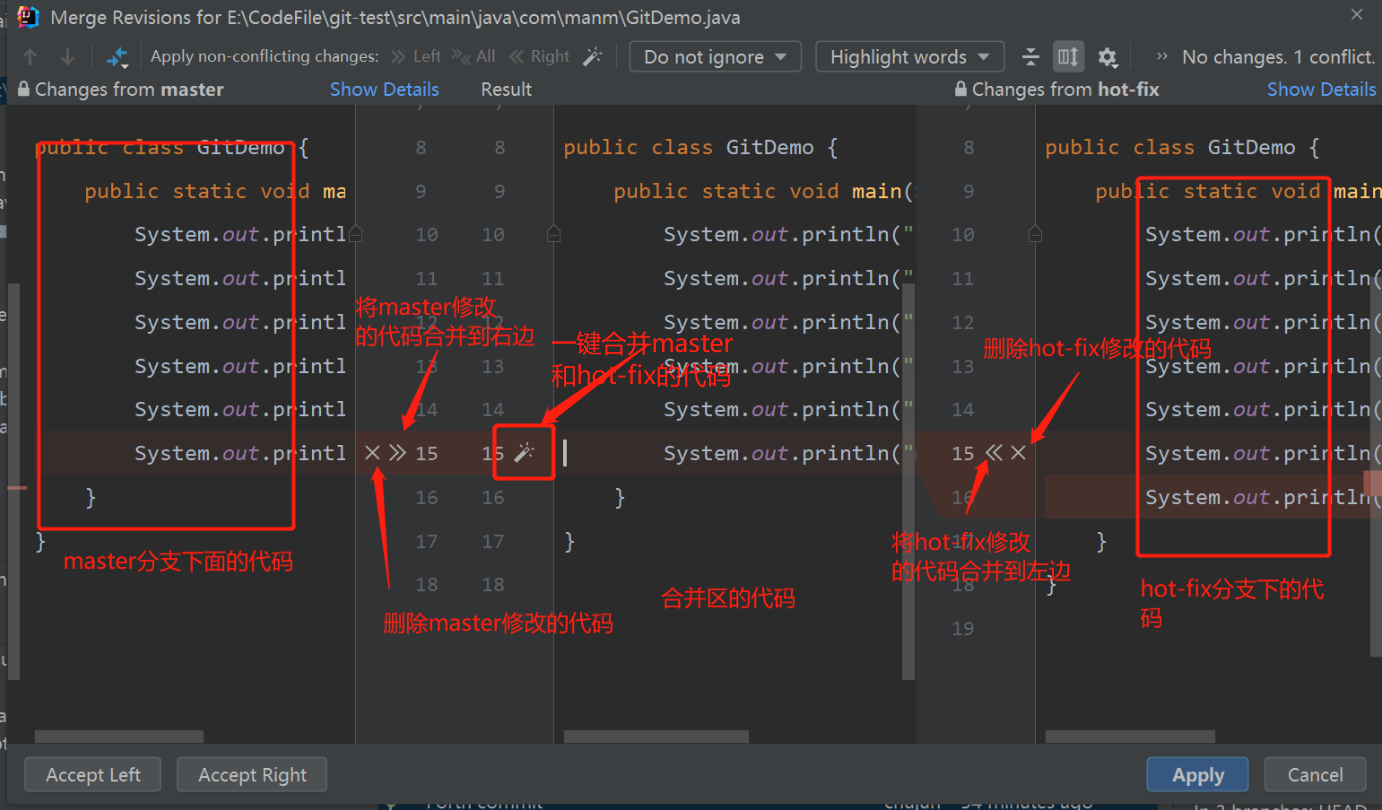Apply non-conflicting changes from Left
The image size is (1382, 810).
pos(416,57)
